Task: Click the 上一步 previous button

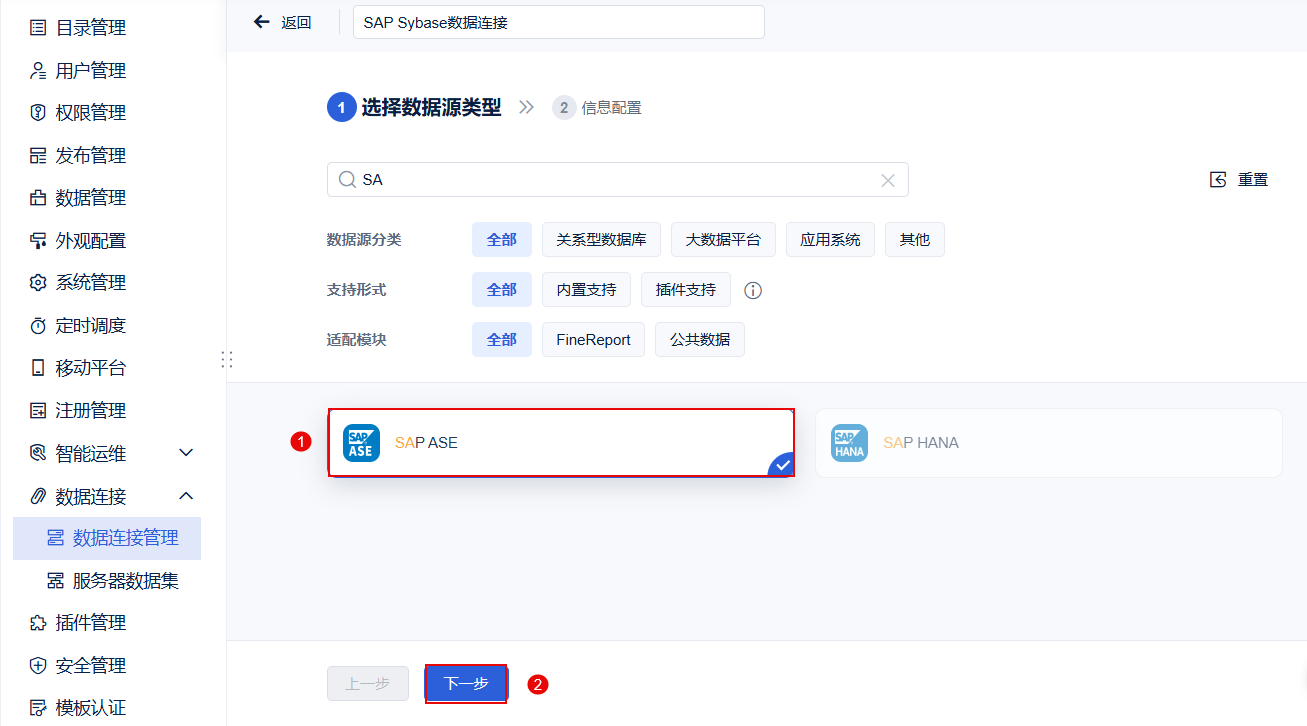Action: [x=368, y=684]
